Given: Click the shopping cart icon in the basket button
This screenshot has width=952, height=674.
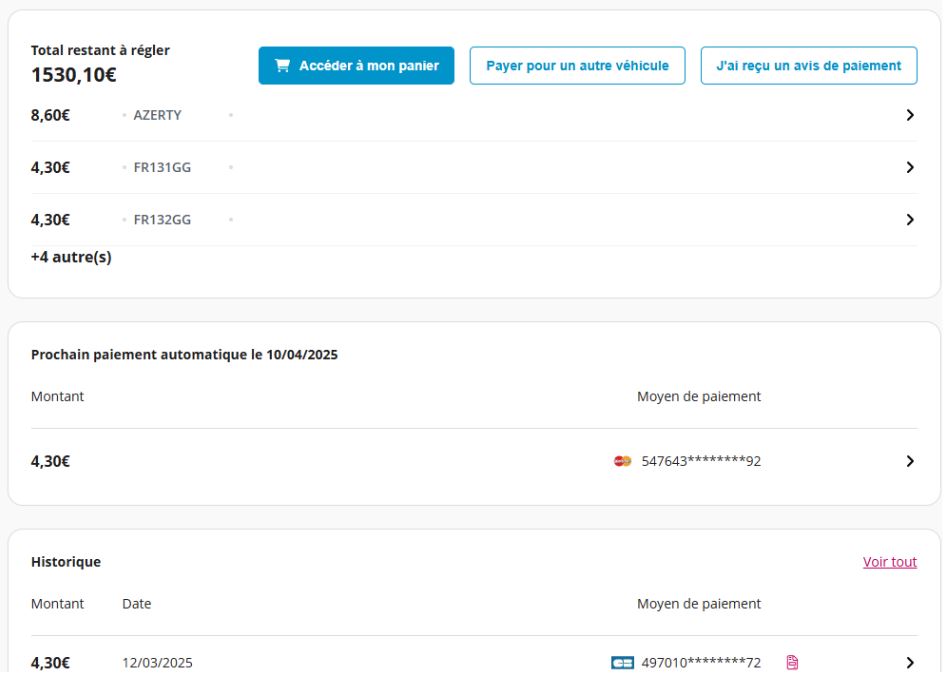Looking at the screenshot, I should (x=282, y=66).
